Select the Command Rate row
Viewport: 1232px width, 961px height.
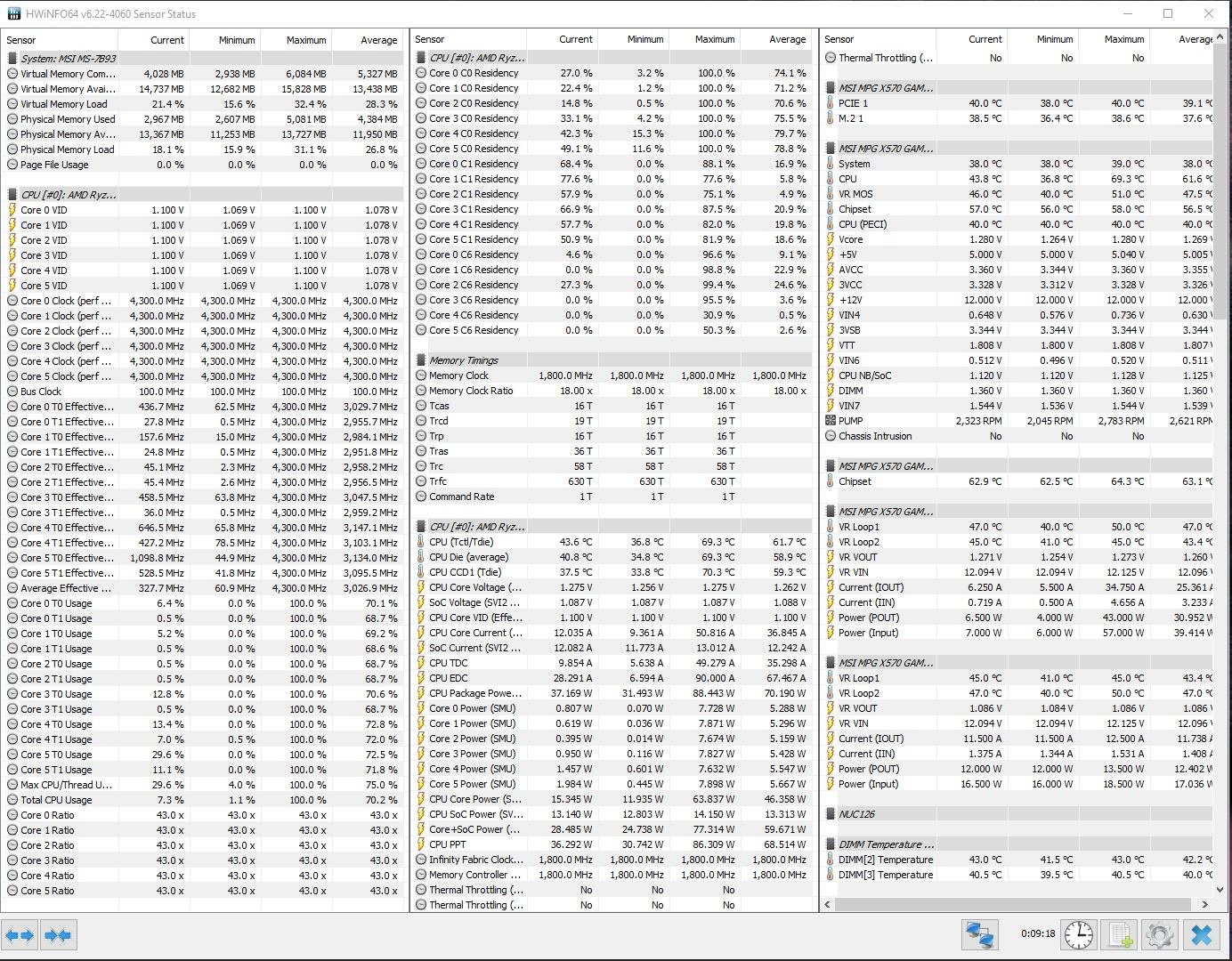[x=612, y=497]
